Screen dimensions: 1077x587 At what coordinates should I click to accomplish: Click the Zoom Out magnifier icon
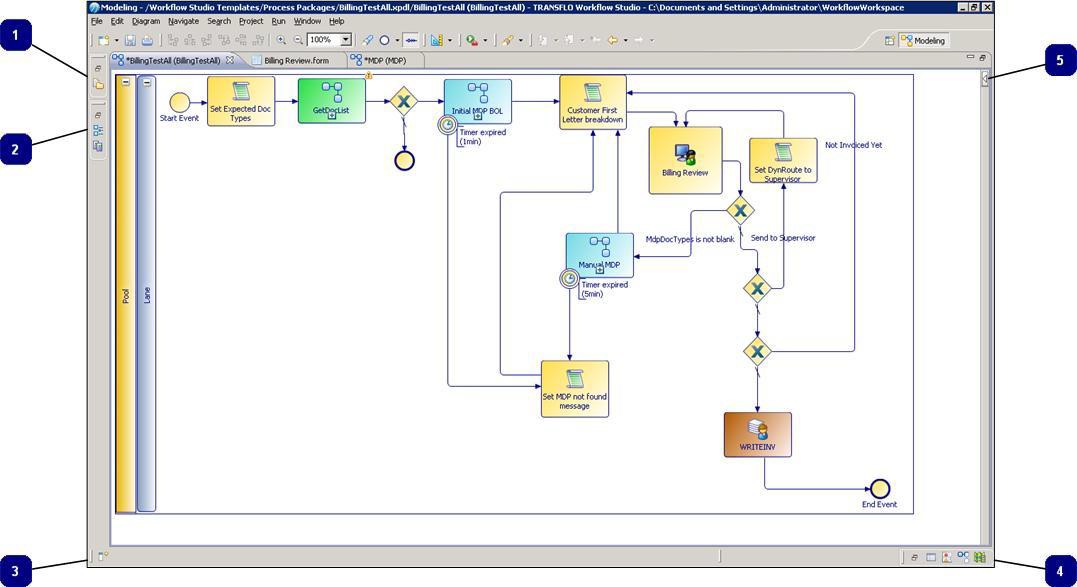298,41
